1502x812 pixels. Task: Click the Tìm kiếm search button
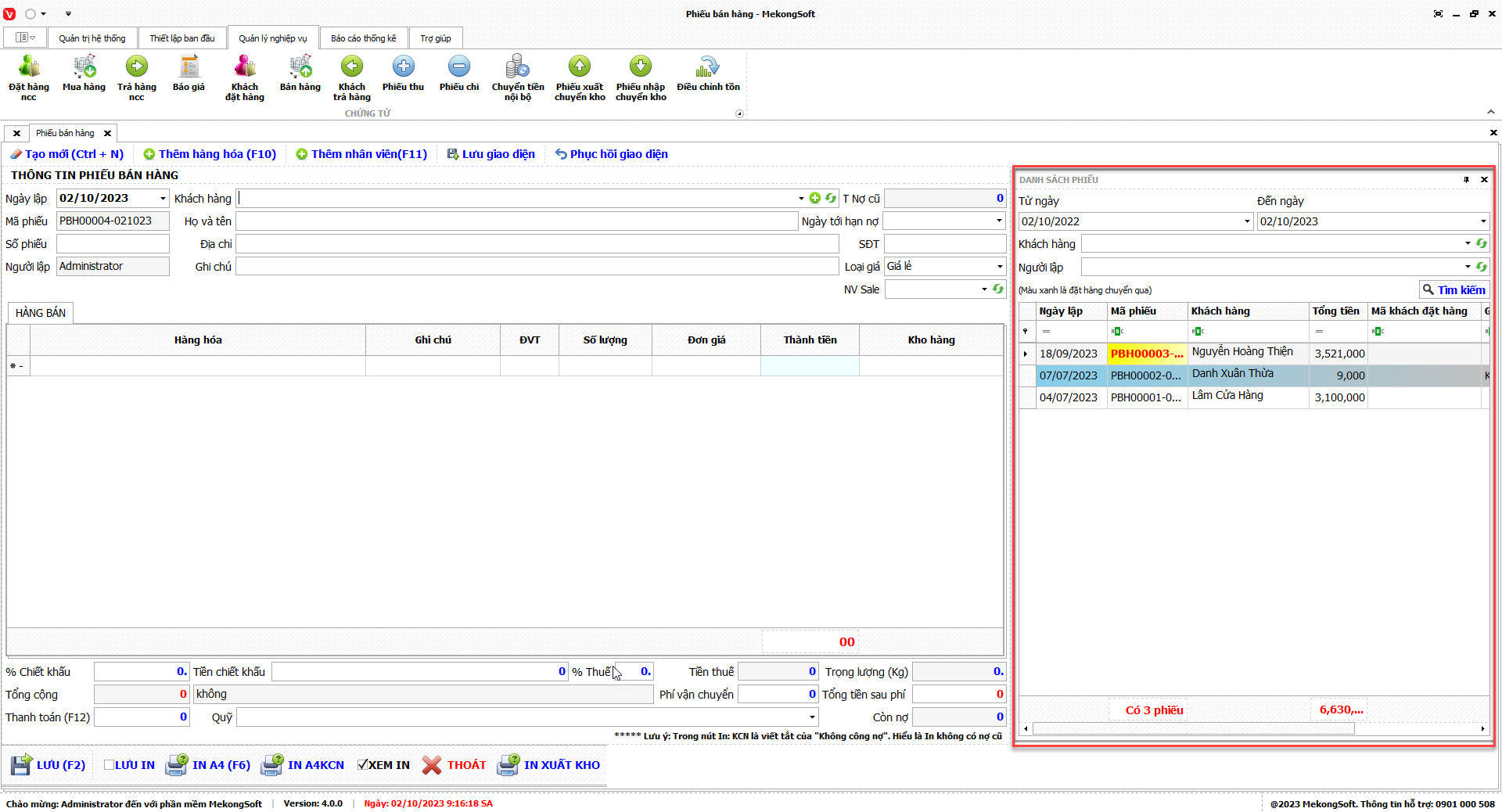[1453, 290]
